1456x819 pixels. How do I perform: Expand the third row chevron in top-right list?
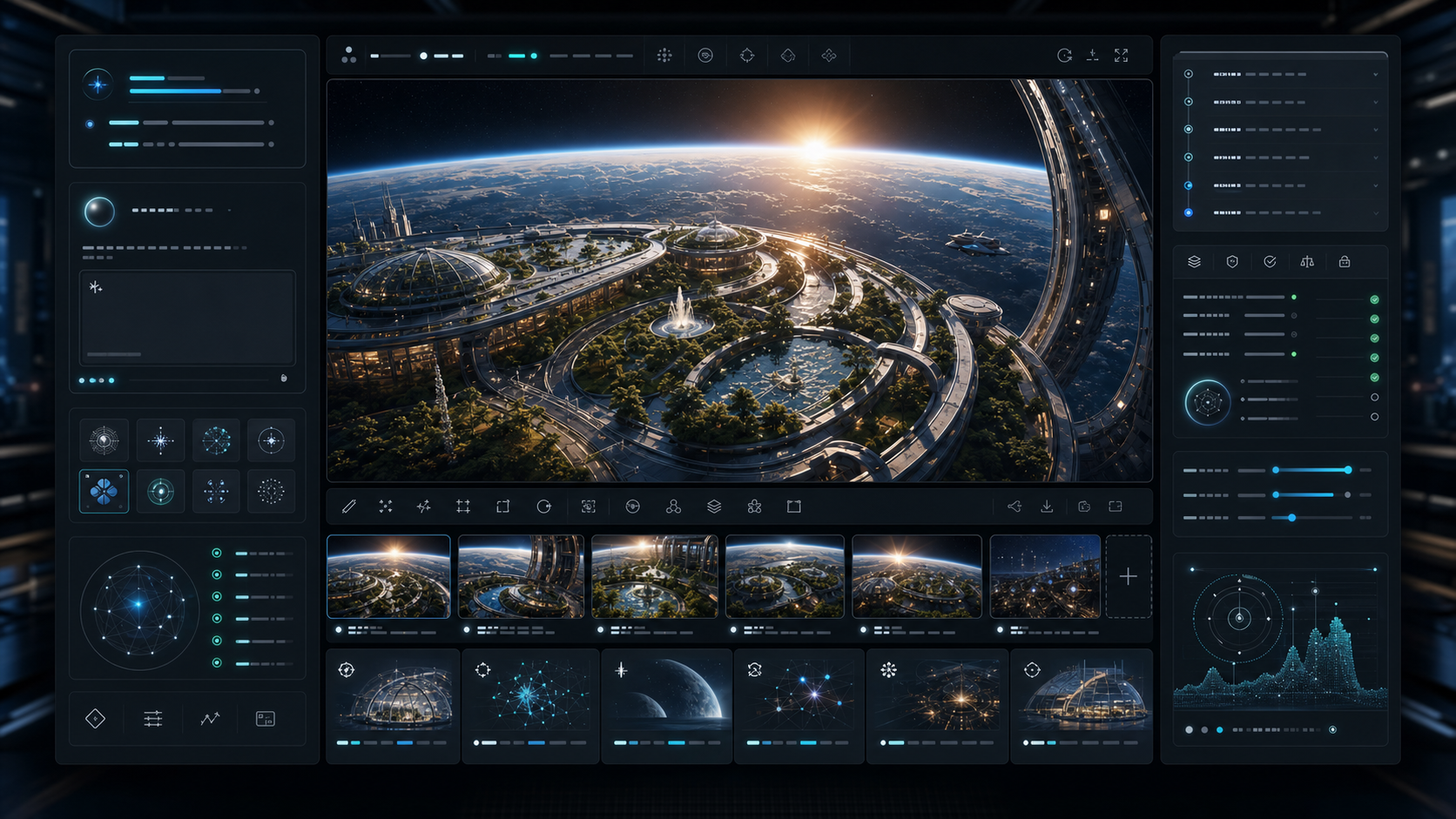1376,130
